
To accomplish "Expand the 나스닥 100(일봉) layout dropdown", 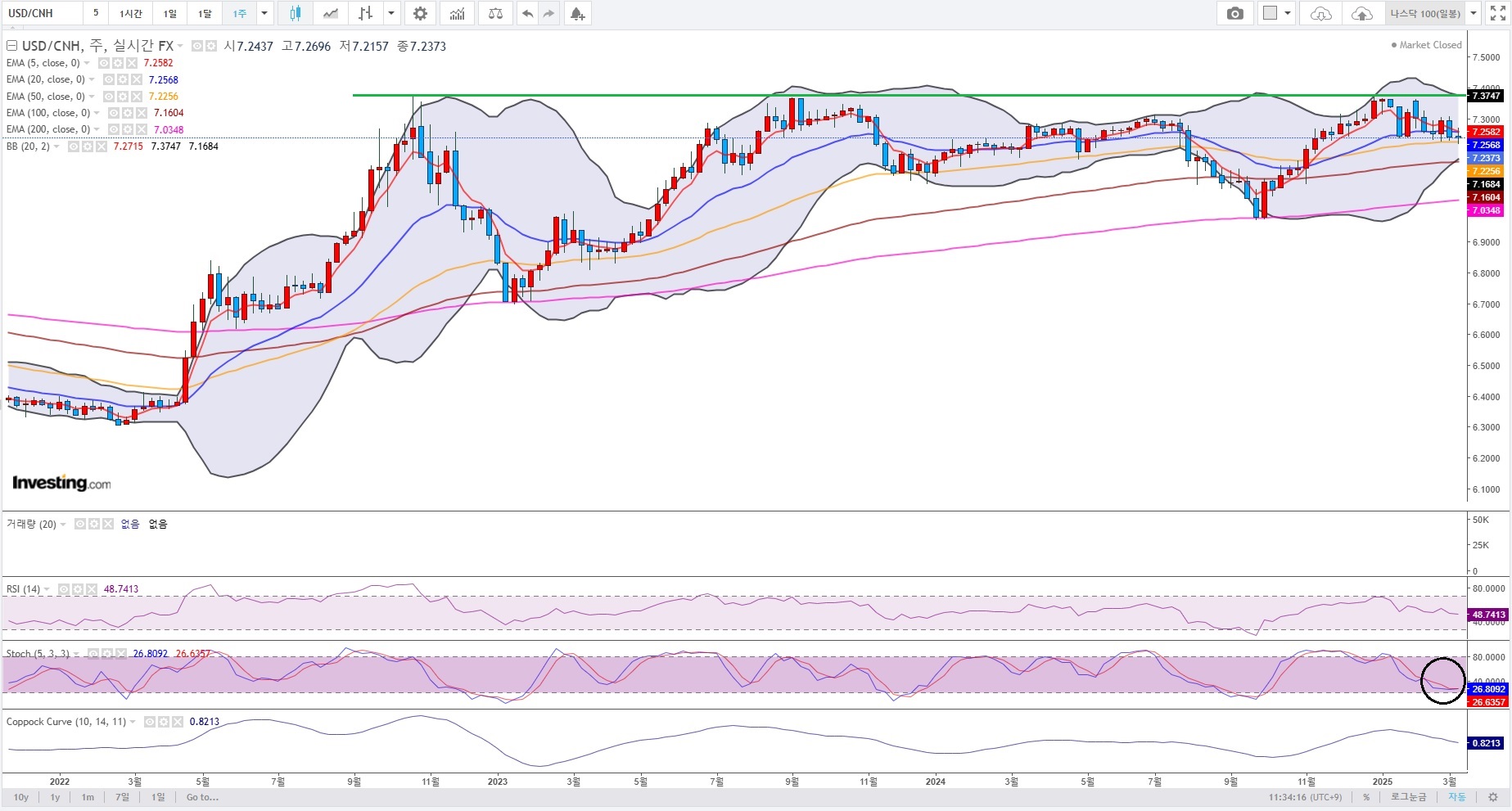I will tap(1474, 13).
